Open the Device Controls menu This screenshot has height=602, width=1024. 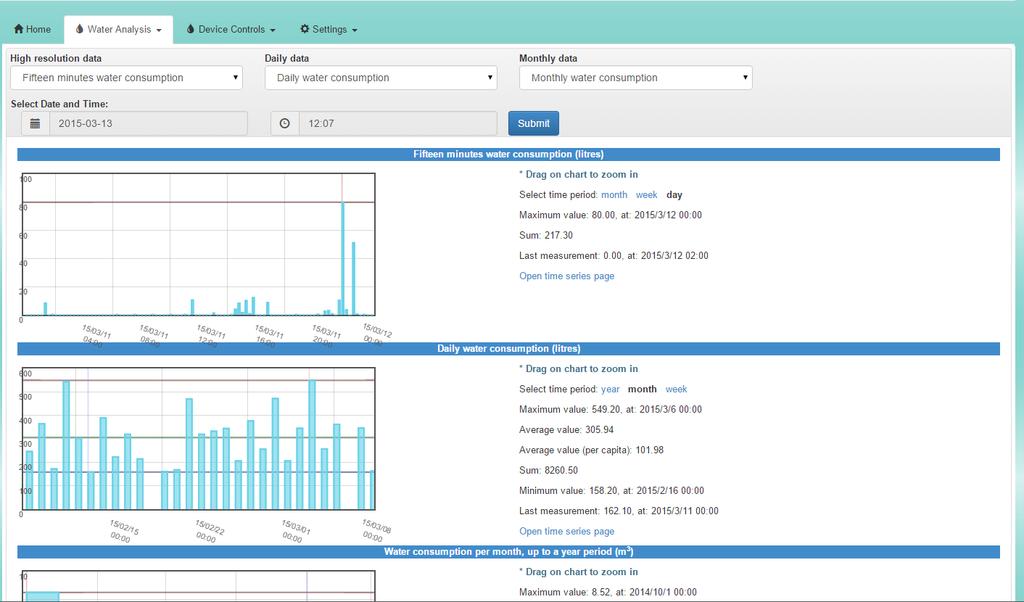point(231,29)
